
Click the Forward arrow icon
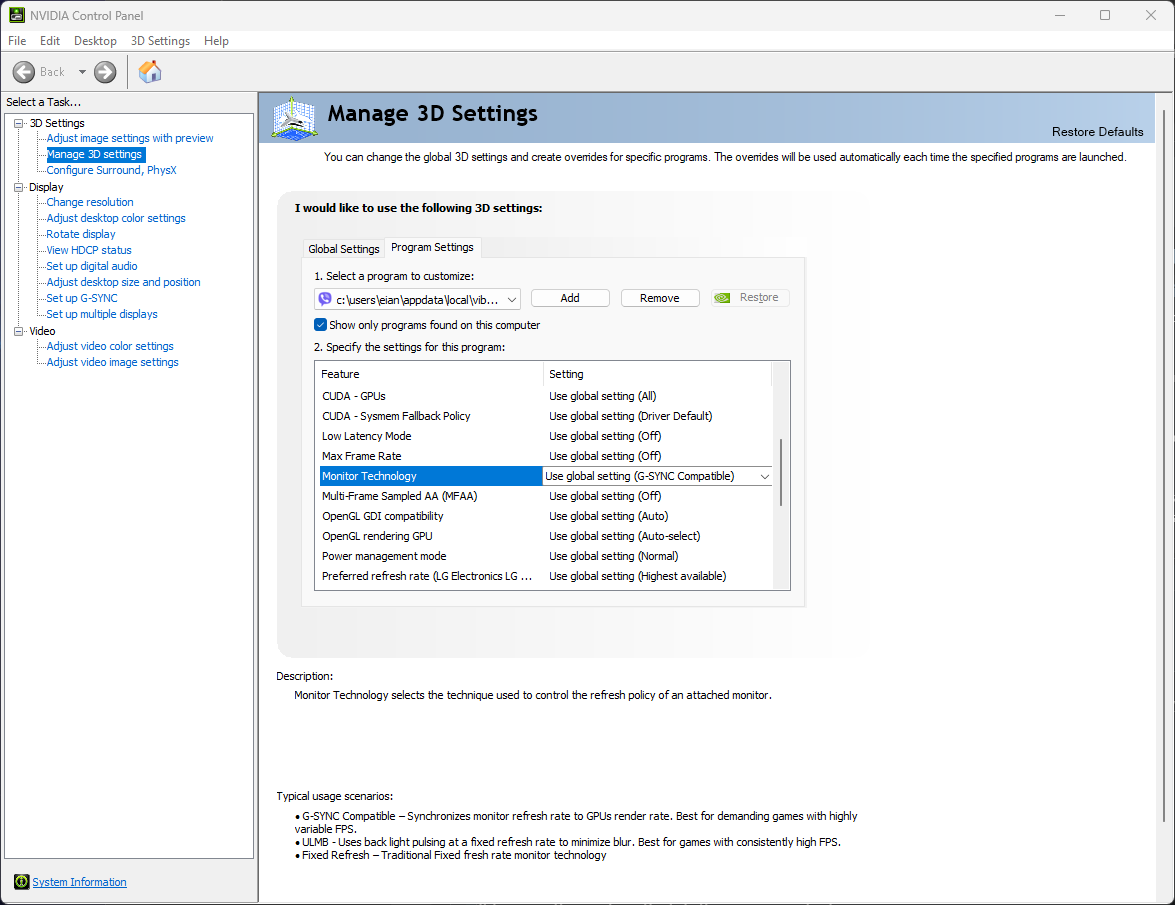click(x=105, y=72)
